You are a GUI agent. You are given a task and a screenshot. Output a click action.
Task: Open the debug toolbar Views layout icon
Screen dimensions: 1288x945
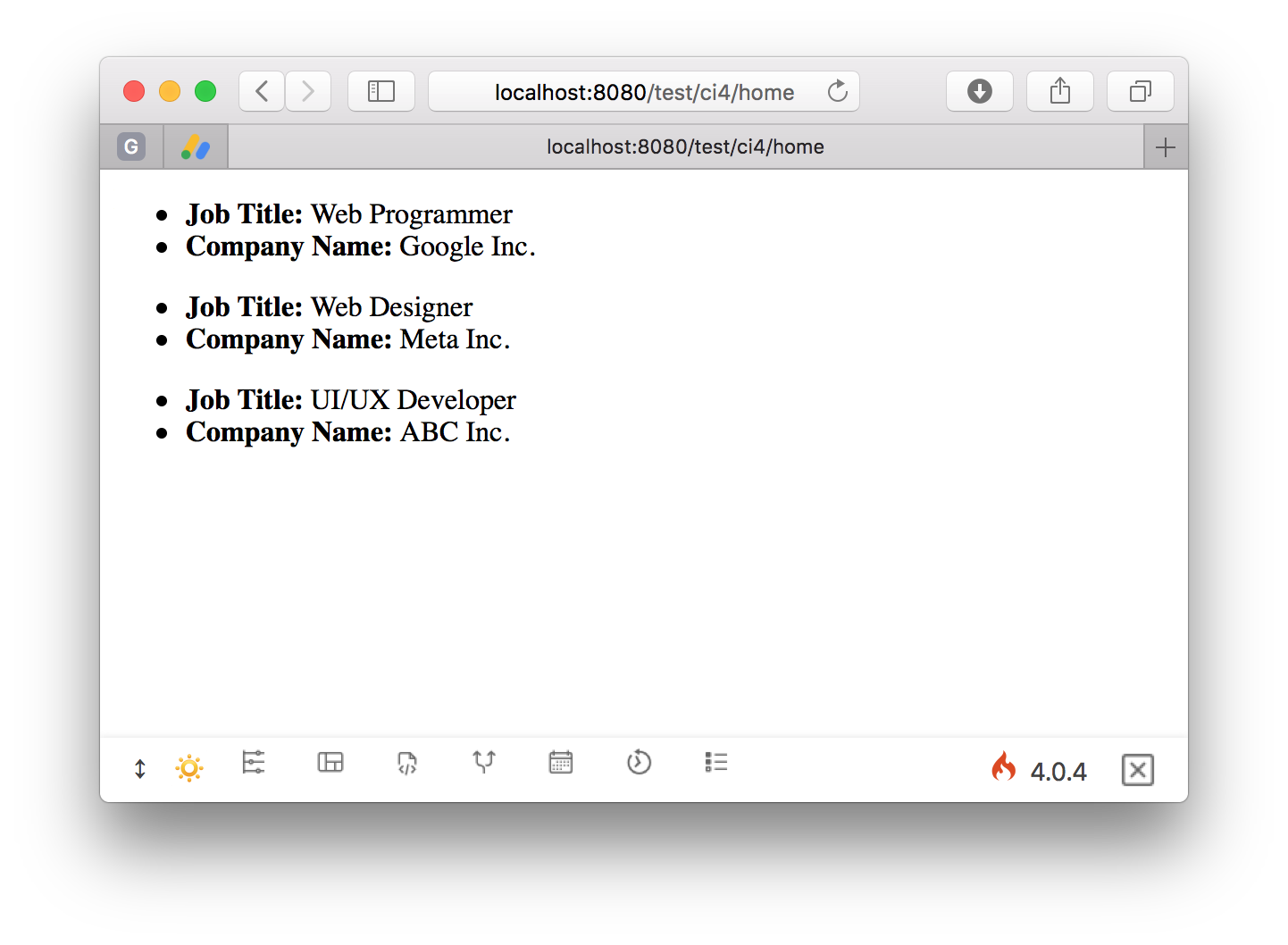330,762
